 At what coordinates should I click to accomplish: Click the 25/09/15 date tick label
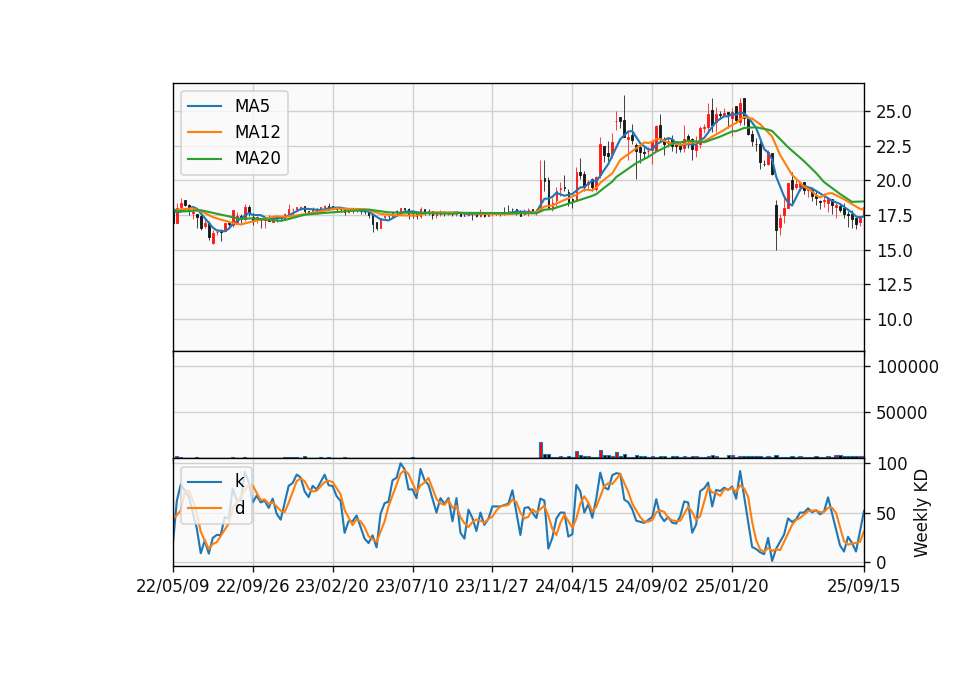click(864, 586)
